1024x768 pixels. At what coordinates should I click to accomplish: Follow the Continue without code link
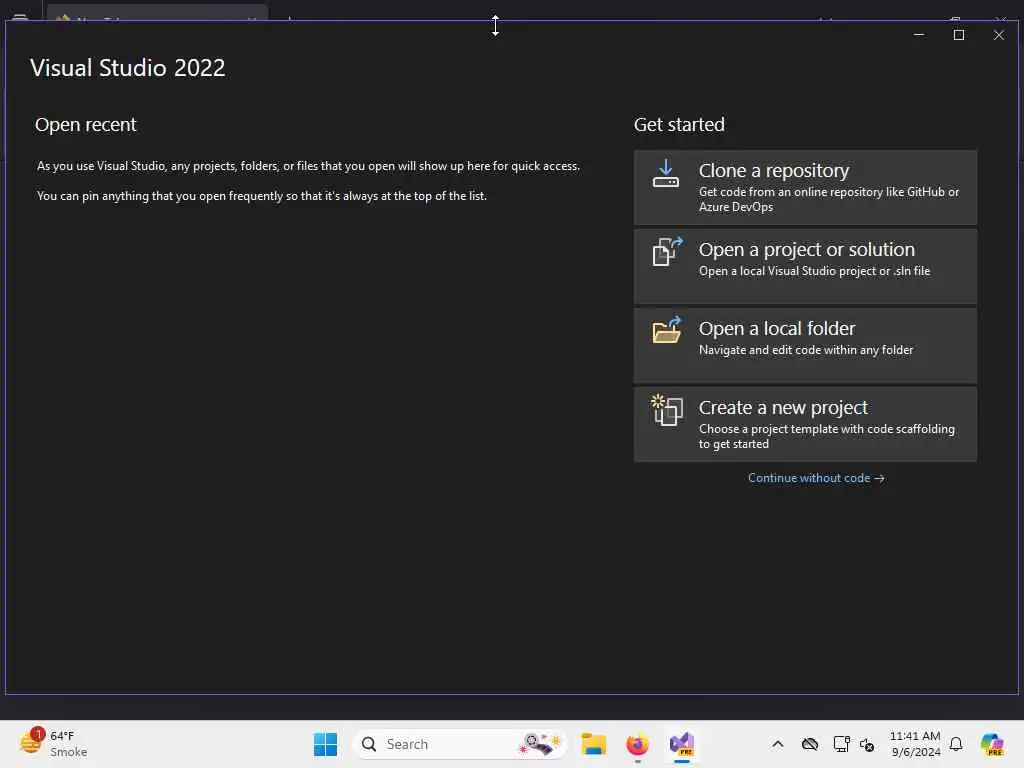tap(816, 478)
